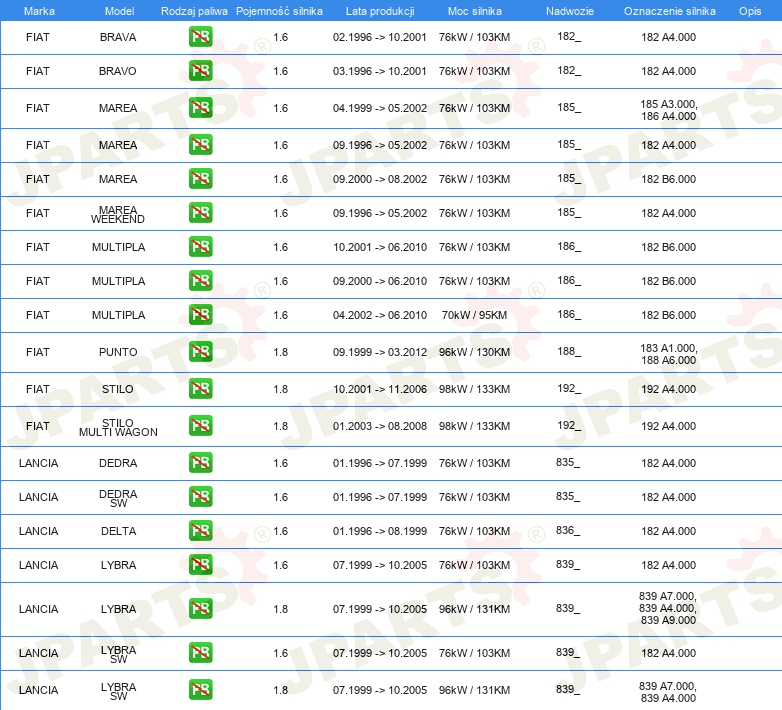Viewport: 782px width, 710px height.
Task: Click 182 B6.000 in the MAREA row
Action: [668, 179]
